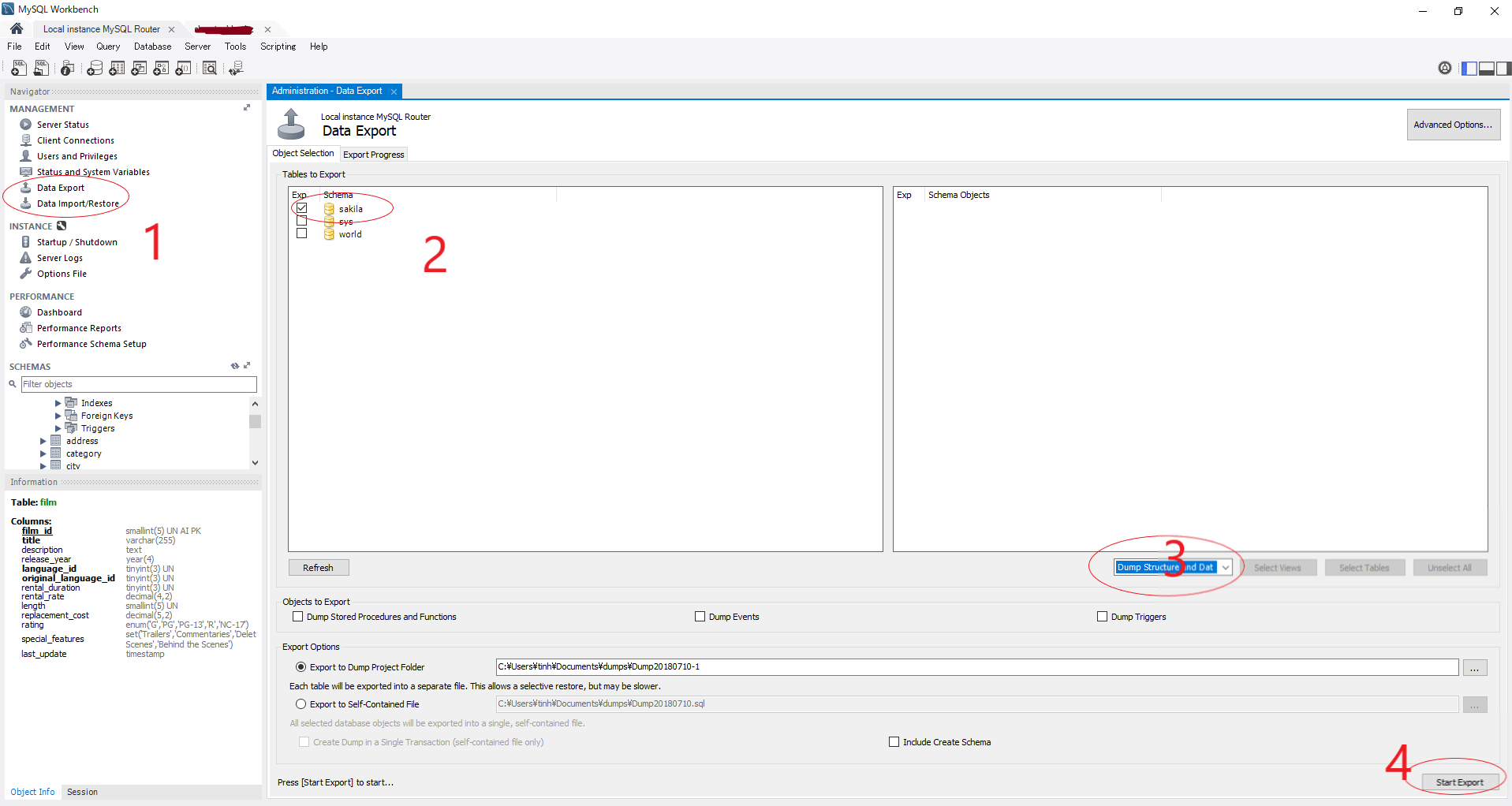Check the sys schema export checkbox

pos(301,221)
